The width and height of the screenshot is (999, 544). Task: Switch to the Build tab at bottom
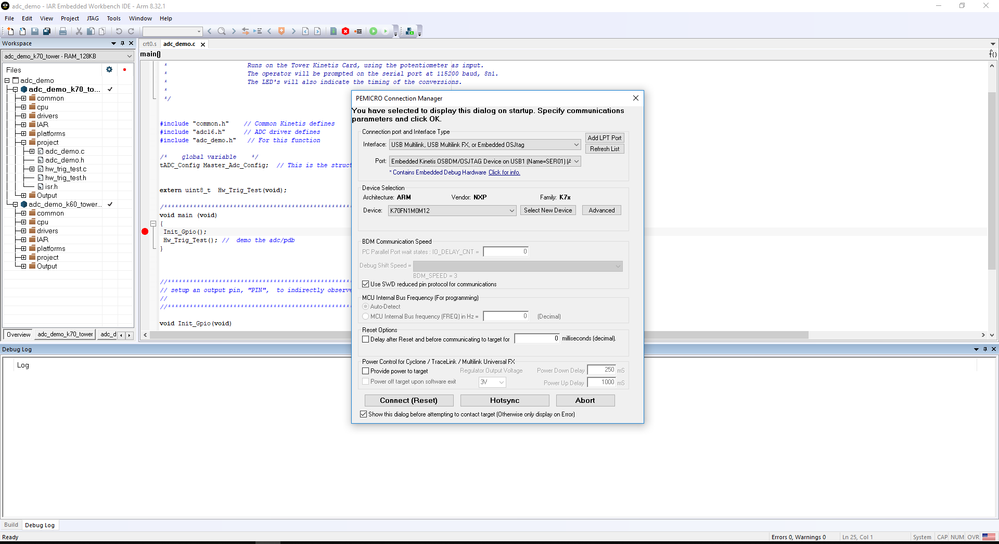(11, 525)
